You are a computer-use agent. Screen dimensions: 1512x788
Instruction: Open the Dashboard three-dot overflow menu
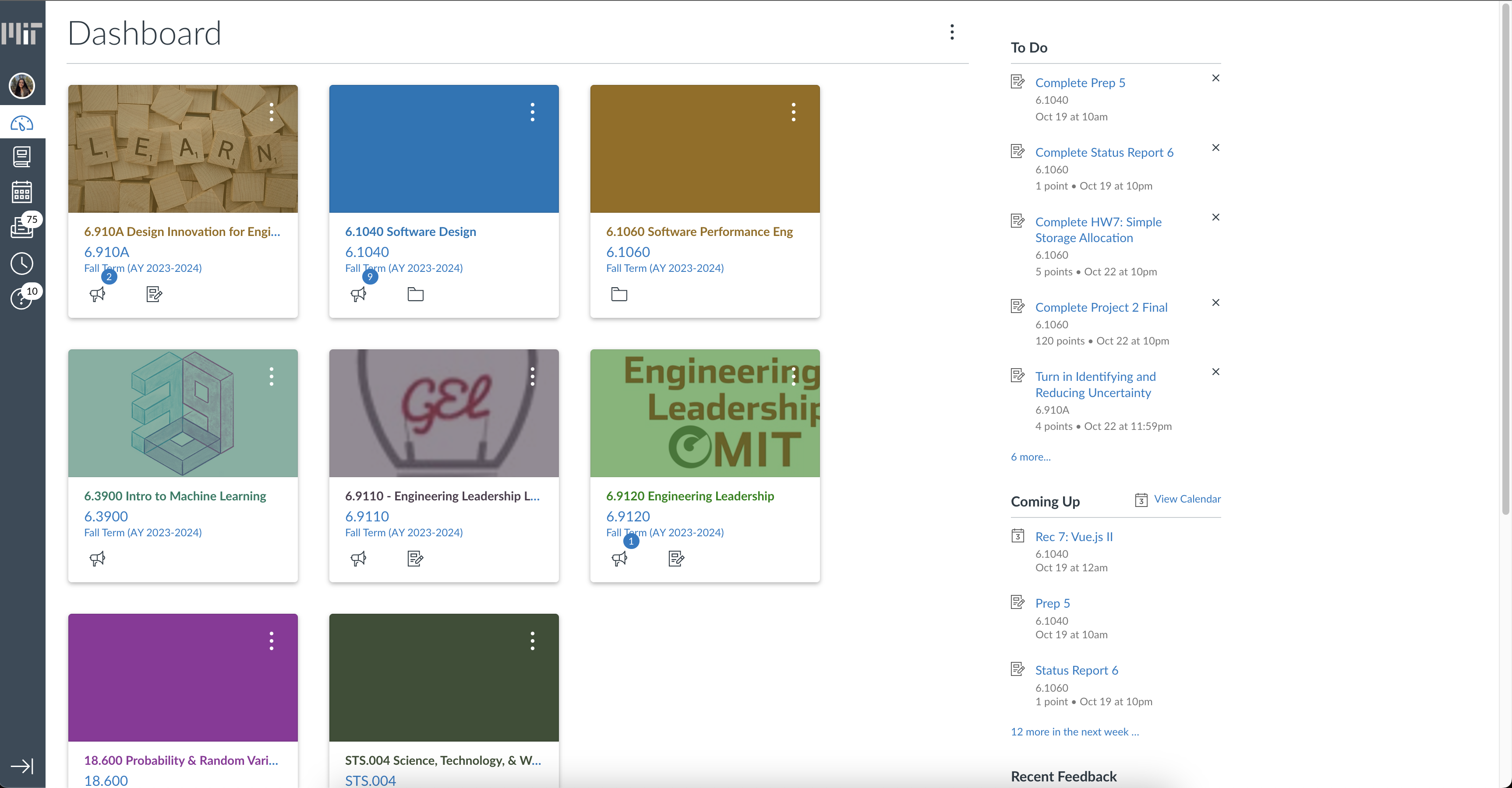[951, 32]
